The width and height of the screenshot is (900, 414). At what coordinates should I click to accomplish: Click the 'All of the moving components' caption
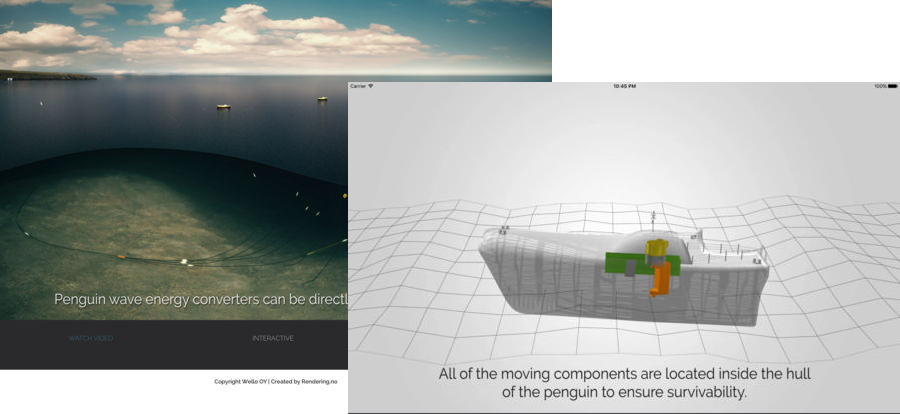pos(624,383)
